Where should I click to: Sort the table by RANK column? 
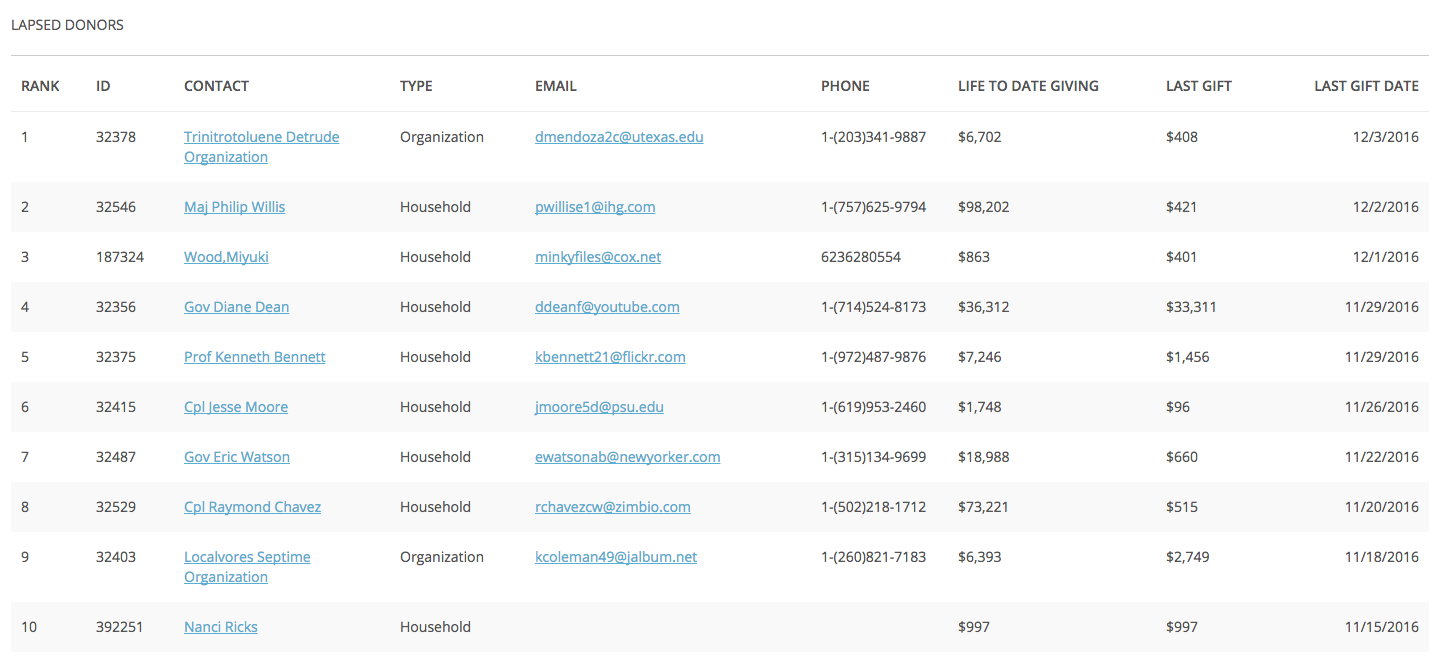tap(40, 86)
